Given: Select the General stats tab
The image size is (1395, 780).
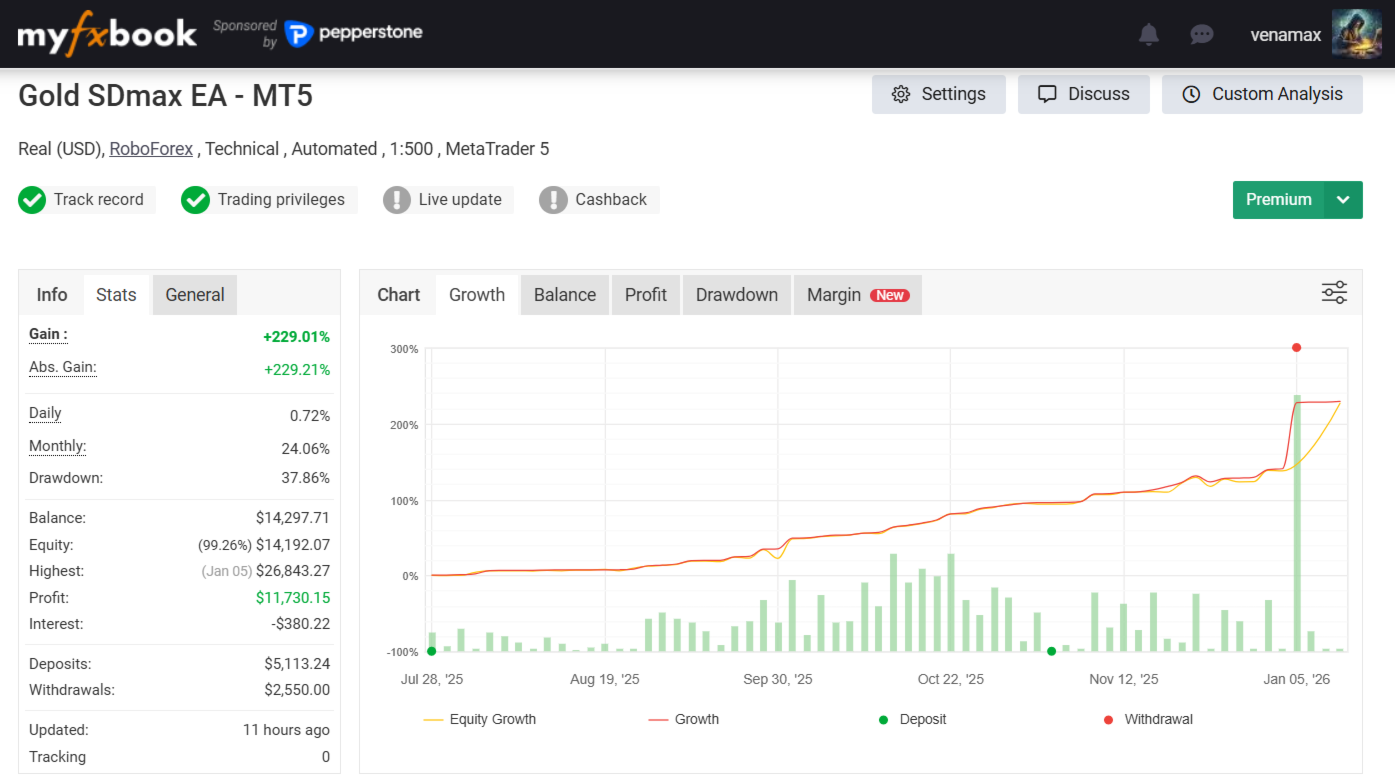Looking at the screenshot, I should point(195,295).
